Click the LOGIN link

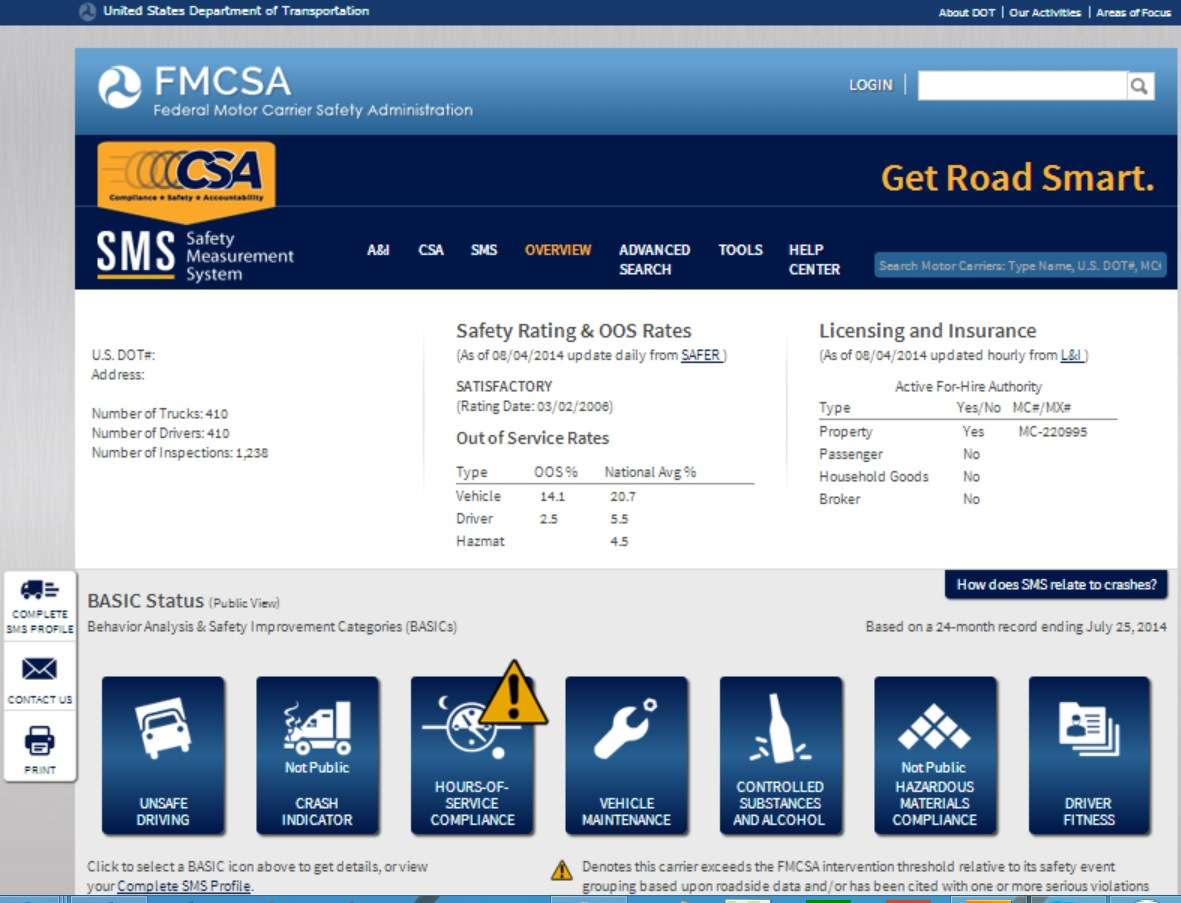tap(869, 86)
